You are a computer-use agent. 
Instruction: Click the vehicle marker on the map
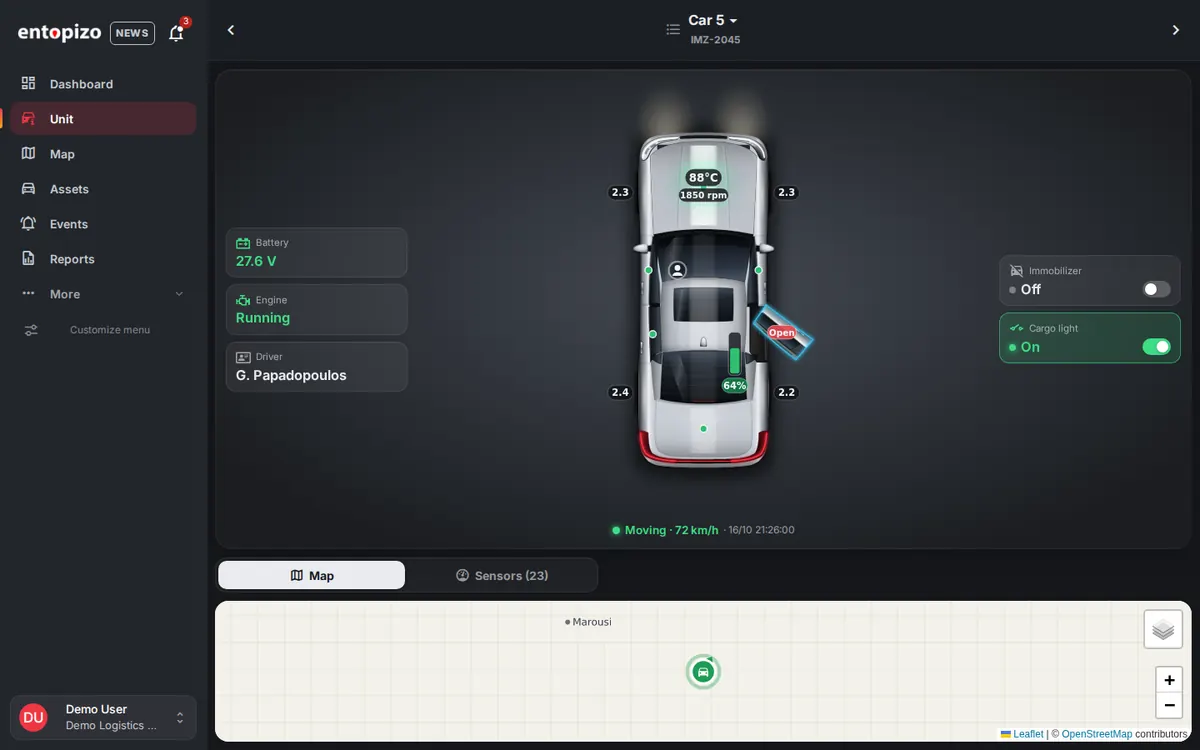pos(703,672)
